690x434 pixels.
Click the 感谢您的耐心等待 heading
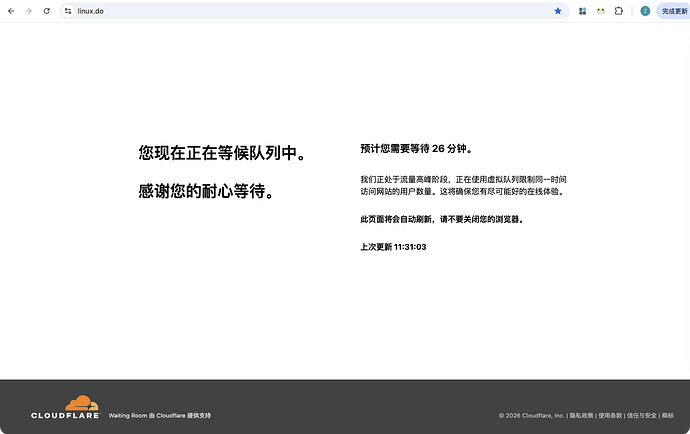point(206,191)
